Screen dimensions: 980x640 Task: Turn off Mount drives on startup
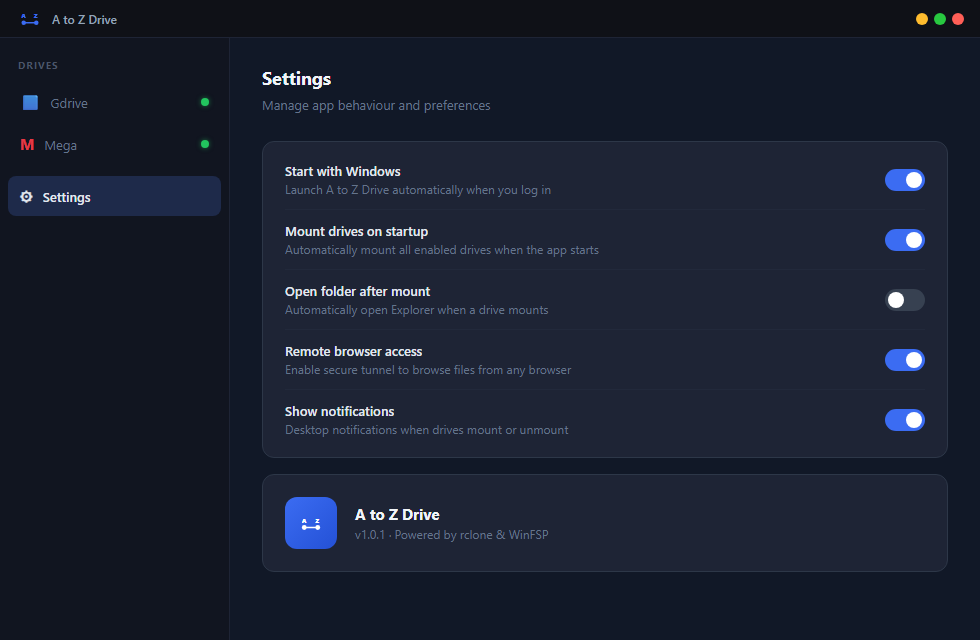pos(904,240)
